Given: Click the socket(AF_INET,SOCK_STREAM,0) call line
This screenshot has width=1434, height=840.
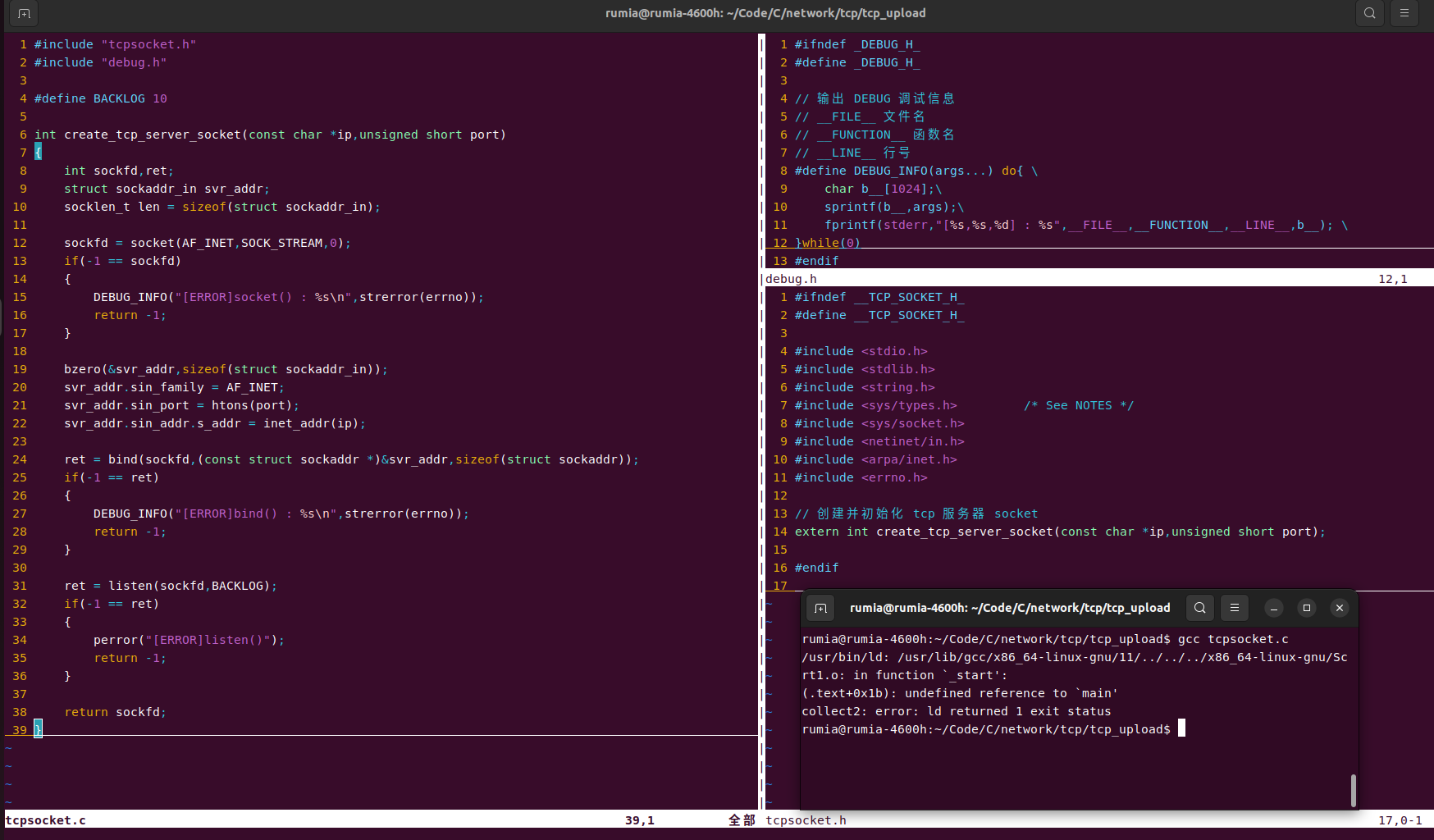Looking at the screenshot, I should click(208, 243).
